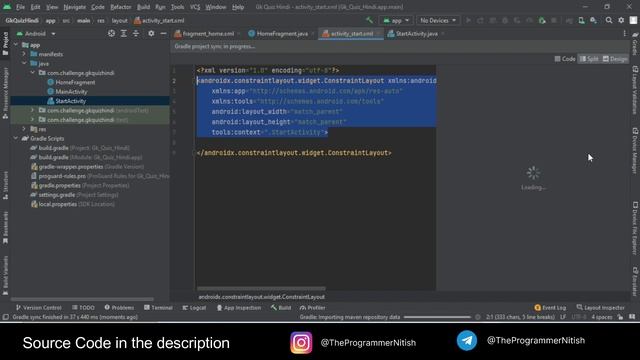Screen dimensions: 640x360
Task: Collapse the java folder
Action: [x=24, y=63]
